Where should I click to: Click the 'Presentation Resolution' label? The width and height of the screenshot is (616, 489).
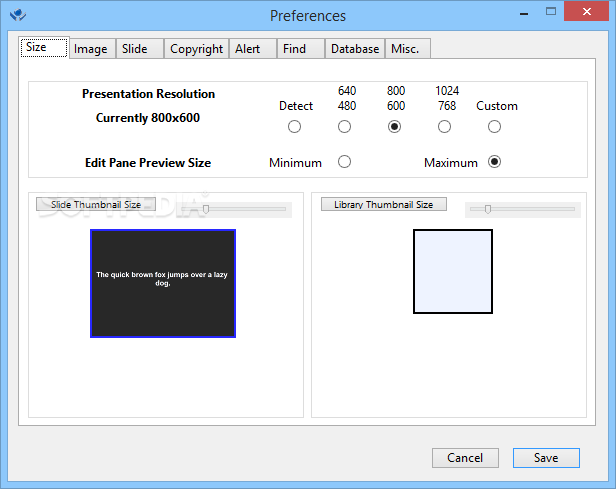tap(148, 94)
